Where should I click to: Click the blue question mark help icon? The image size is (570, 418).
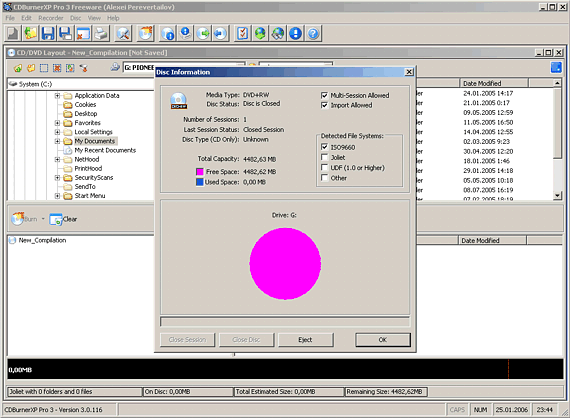pyautogui.click(x=313, y=33)
